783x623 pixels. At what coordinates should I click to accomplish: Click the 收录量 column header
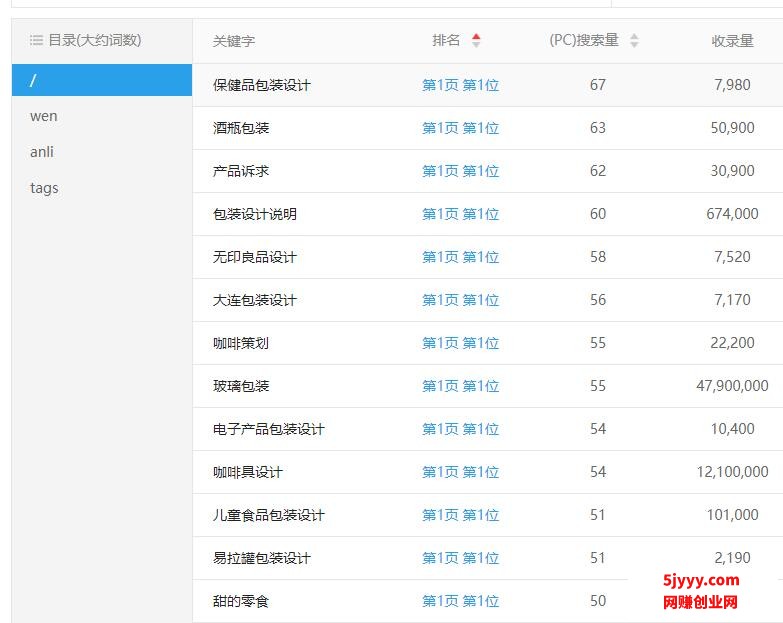[x=732, y=41]
